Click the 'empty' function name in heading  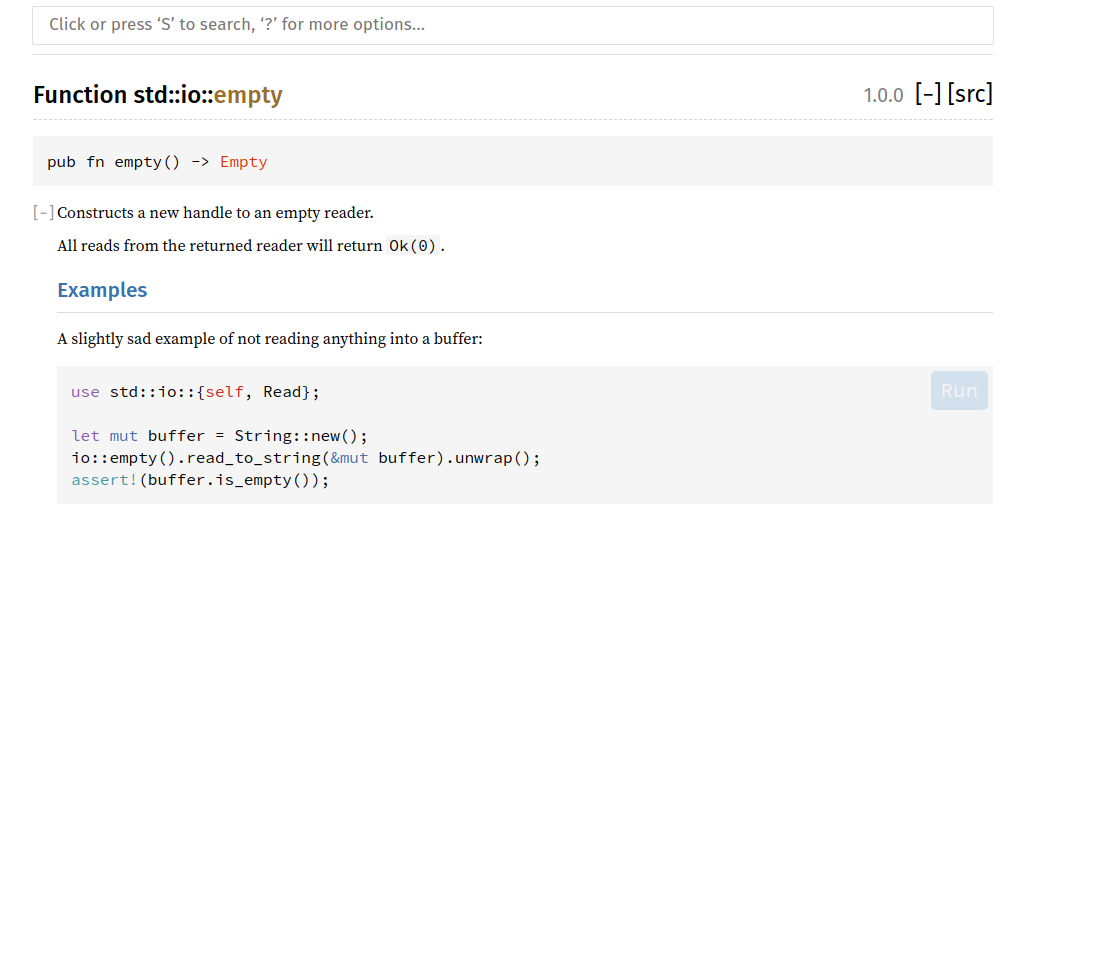point(248,95)
